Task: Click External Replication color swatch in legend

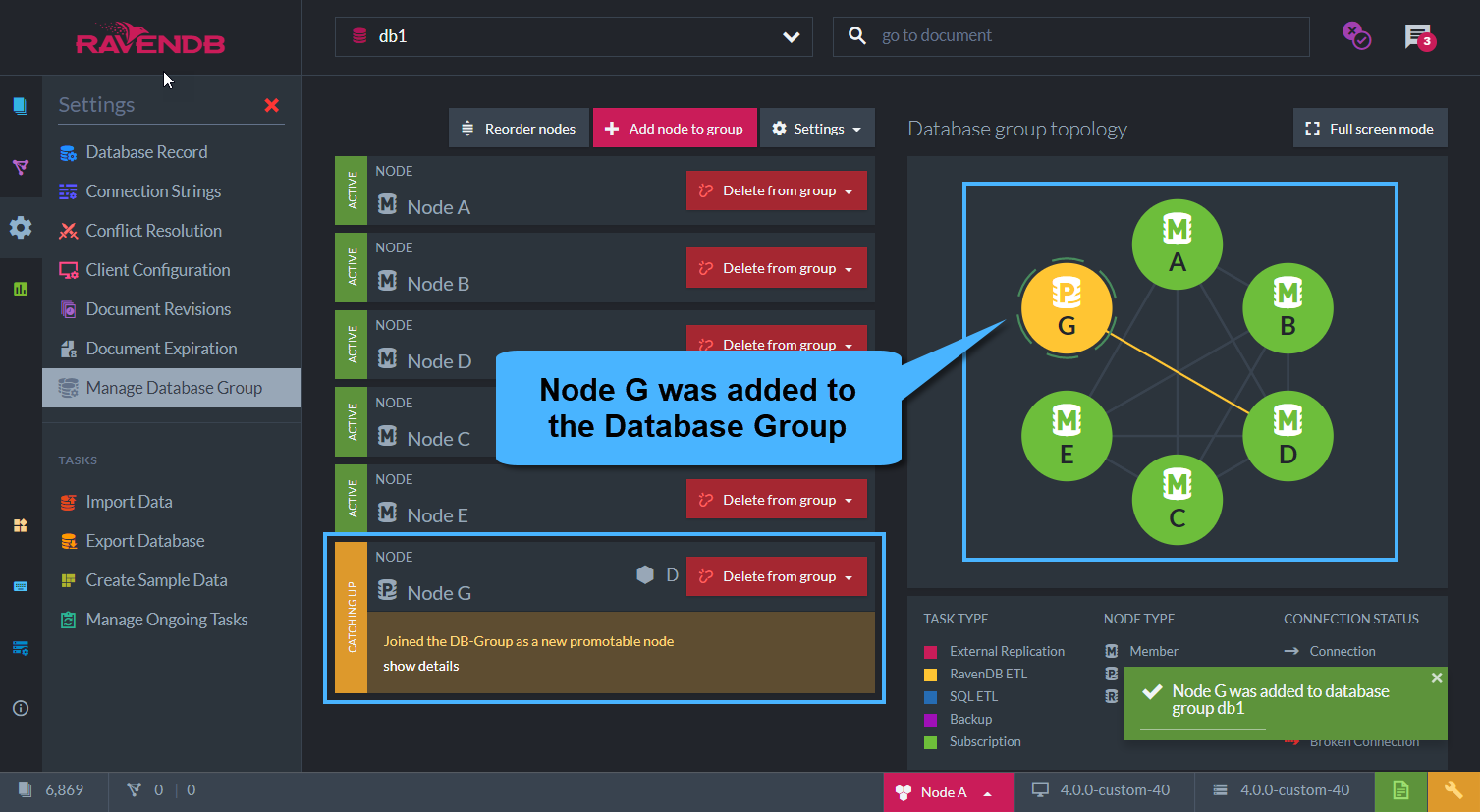Action: click(931, 652)
